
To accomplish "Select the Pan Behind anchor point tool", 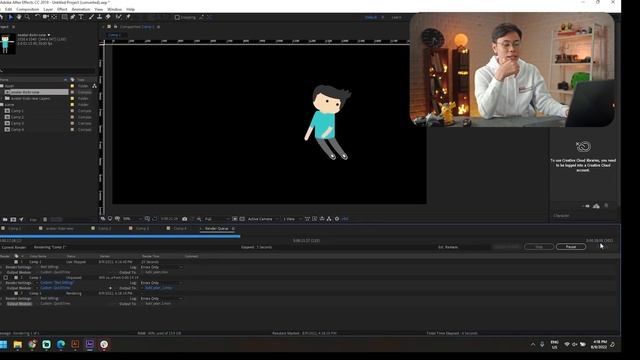I will click(x=54, y=17).
